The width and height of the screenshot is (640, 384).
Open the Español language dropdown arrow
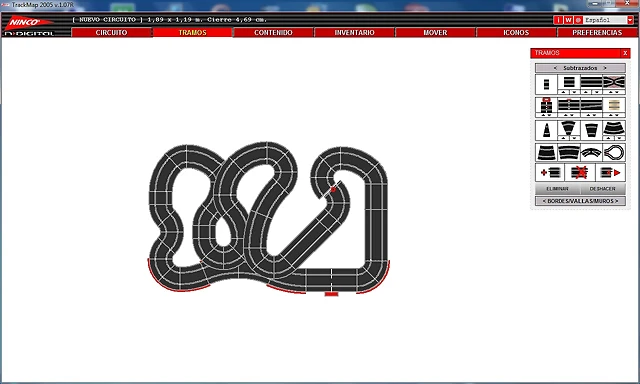click(x=630, y=20)
